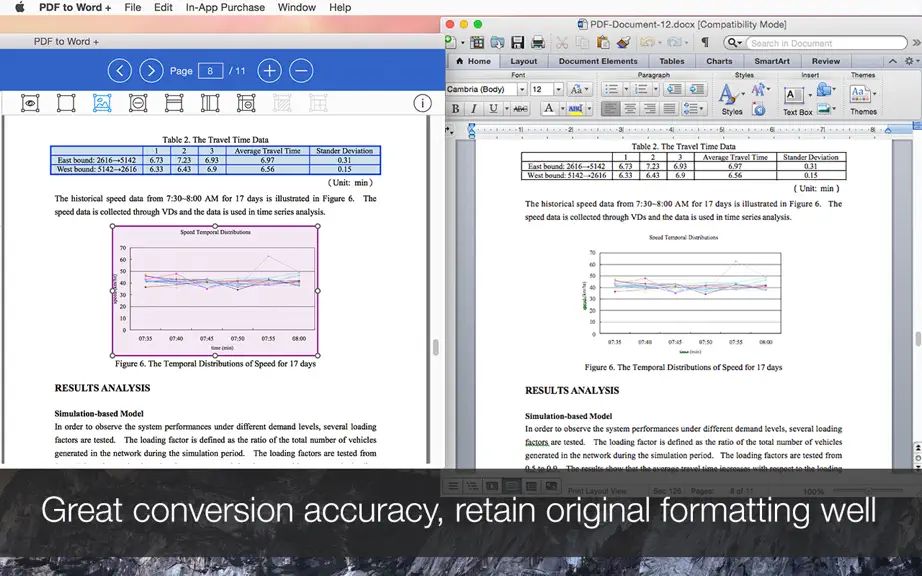This screenshot has width=922, height=576.
Task: Go to the previous PDF page
Action: (x=119, y=71)
